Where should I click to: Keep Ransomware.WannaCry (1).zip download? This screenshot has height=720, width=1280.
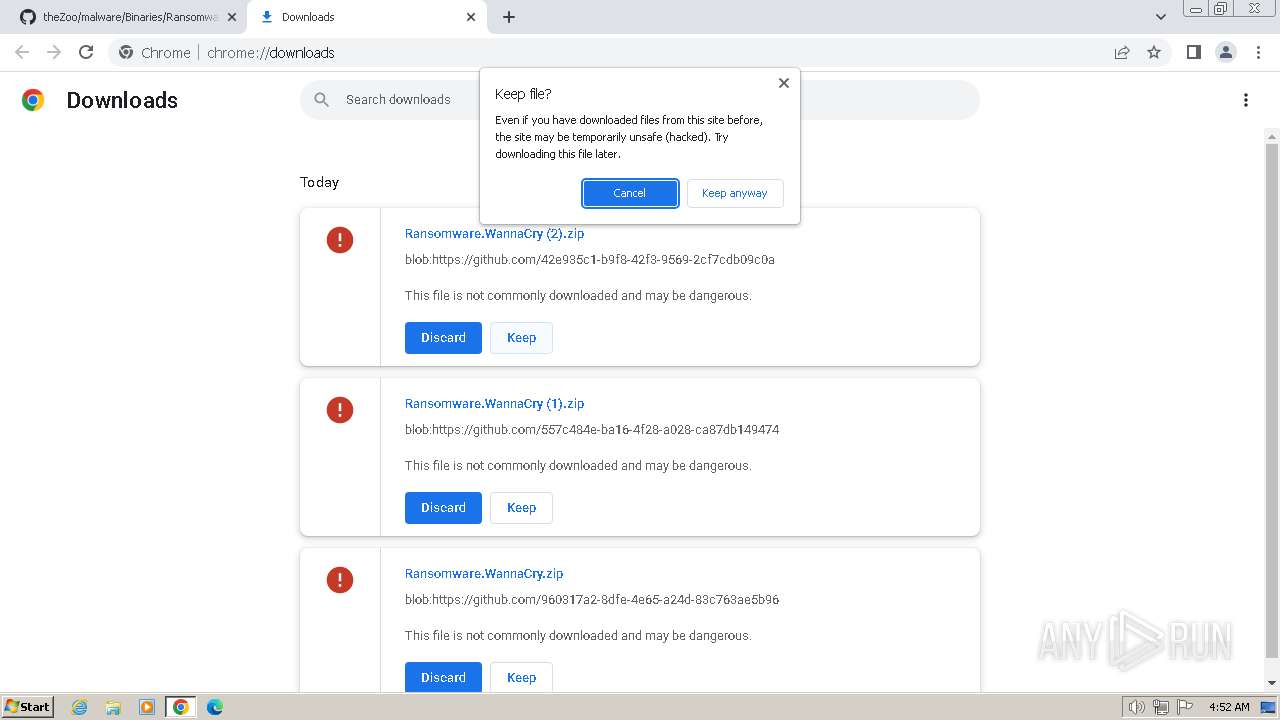coord(521,508)
